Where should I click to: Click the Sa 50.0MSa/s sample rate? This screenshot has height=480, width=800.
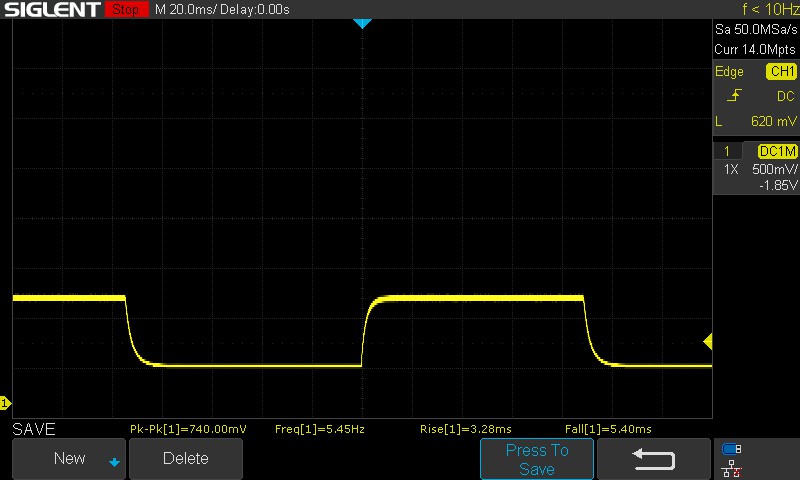[x=756, y=30]
